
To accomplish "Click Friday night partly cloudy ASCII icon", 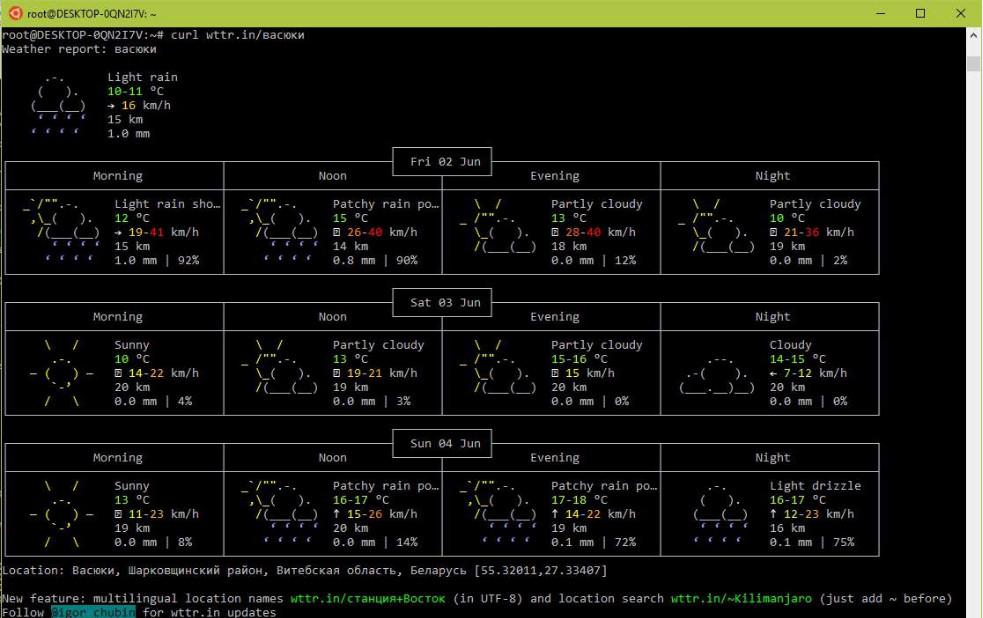I will [x=716, y=225].
